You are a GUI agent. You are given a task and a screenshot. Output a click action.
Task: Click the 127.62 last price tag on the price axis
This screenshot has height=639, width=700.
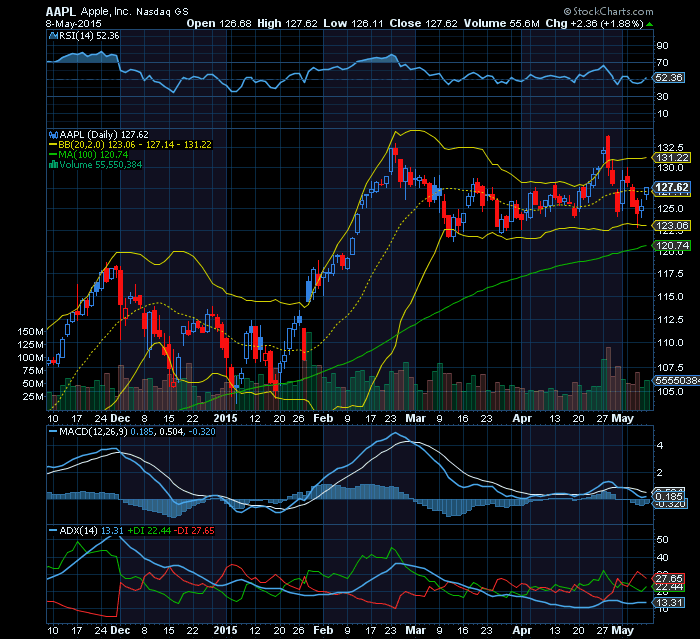[672, 187]
